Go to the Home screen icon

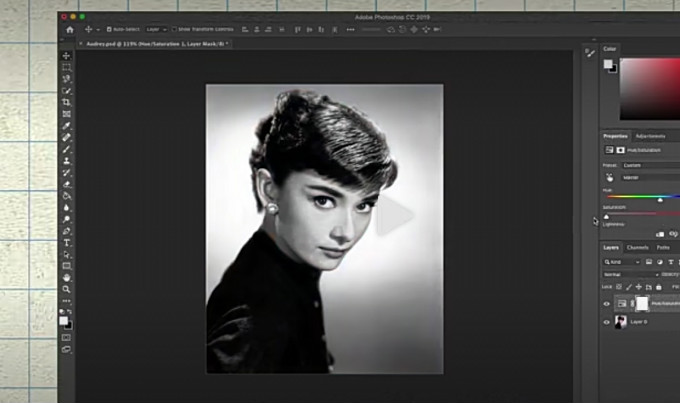pyautogui.click(x=69, y=29)
